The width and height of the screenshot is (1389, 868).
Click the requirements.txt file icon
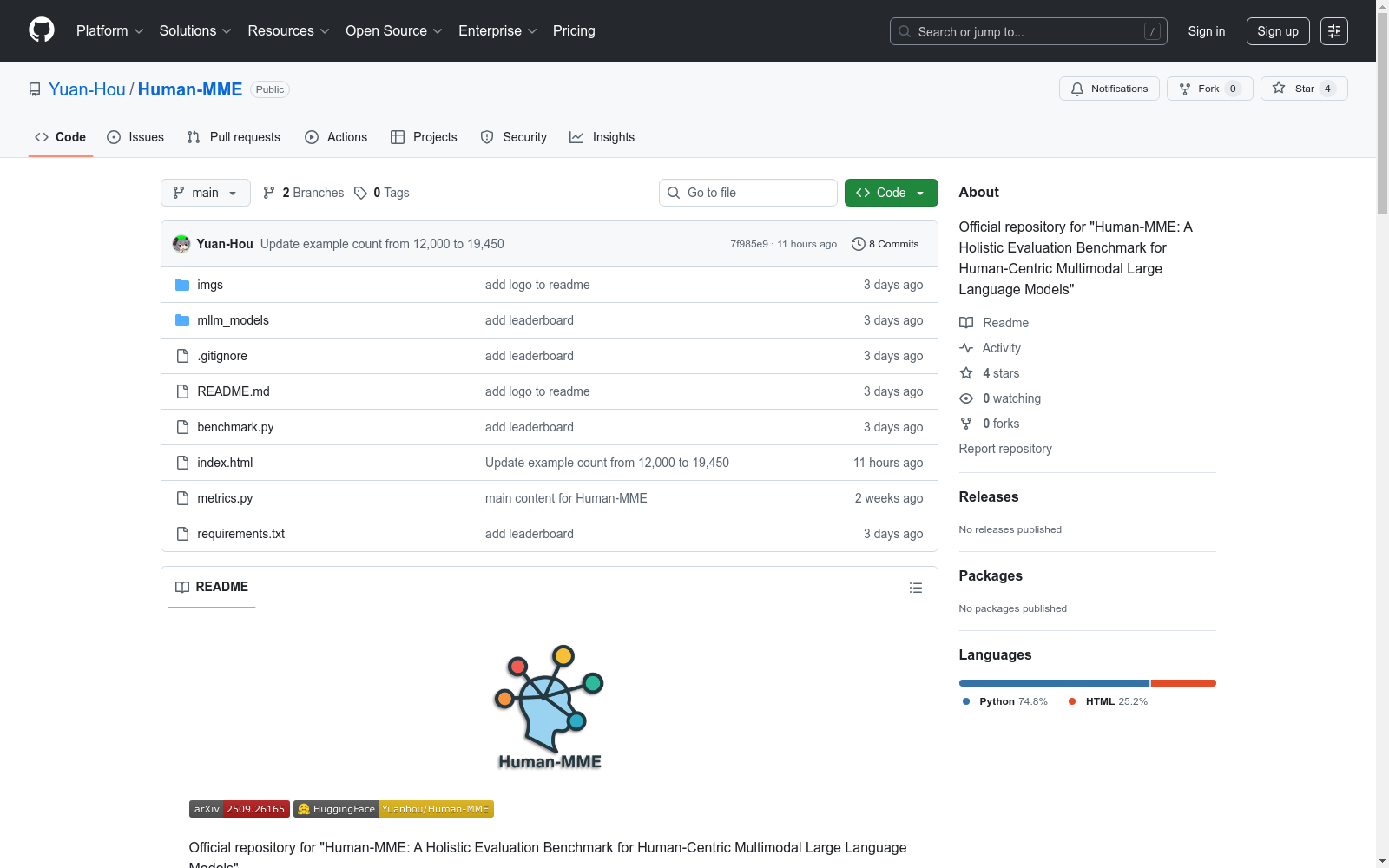(182, 534)
